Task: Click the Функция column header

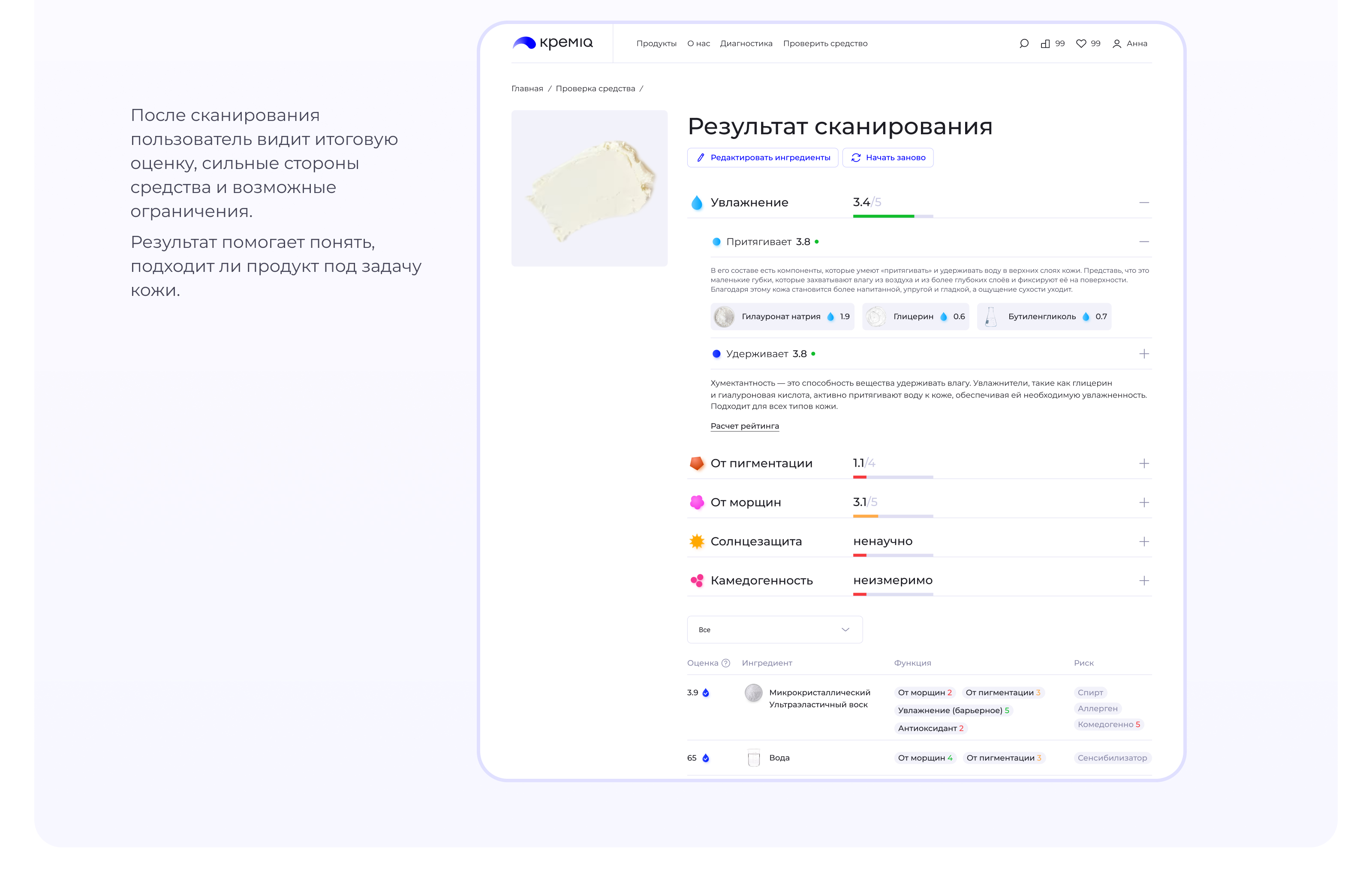Action: click(x=912, y=663)
